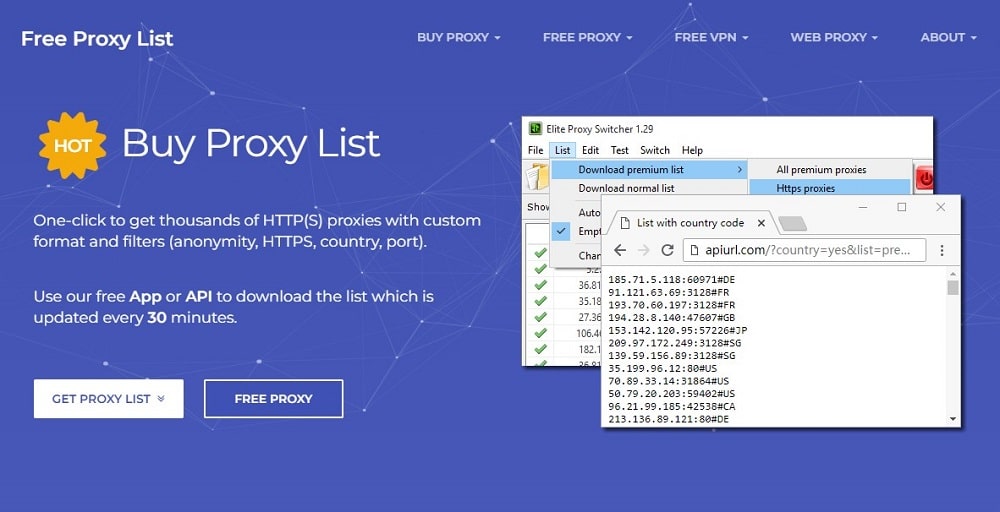
Task: Click the FREE PROXY button
Action: tap(273, 398)
